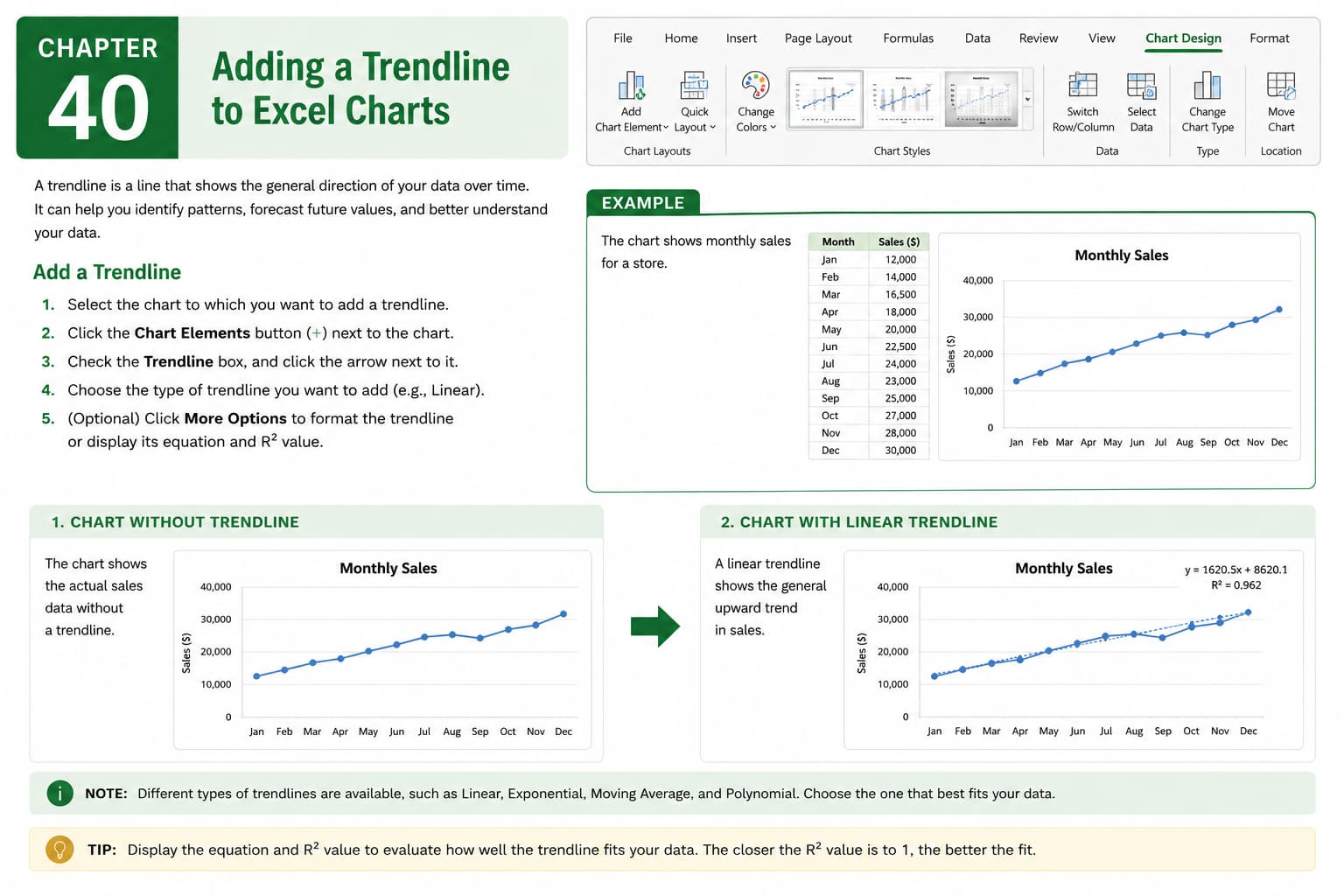This screenshot has height=896, width=1344.
Task: Click the green info icon beside NOTE
Action: (x=59, y=794)
